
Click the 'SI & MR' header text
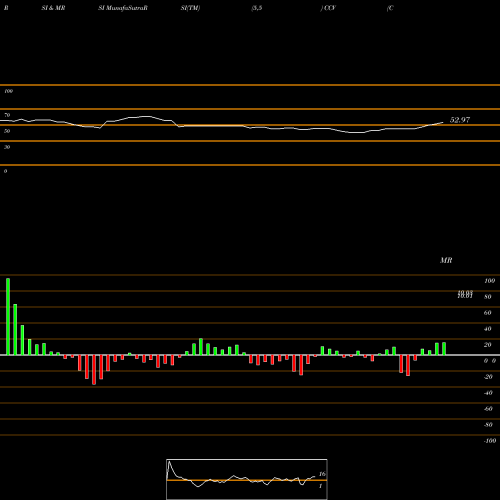tap(53, 8)
